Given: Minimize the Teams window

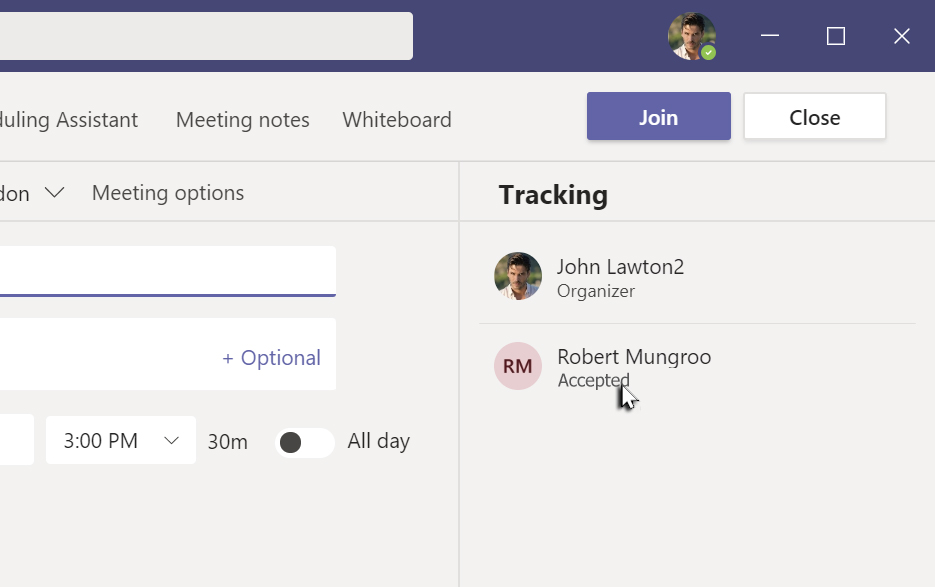Looking at the screenshot, I should [770, 36].
